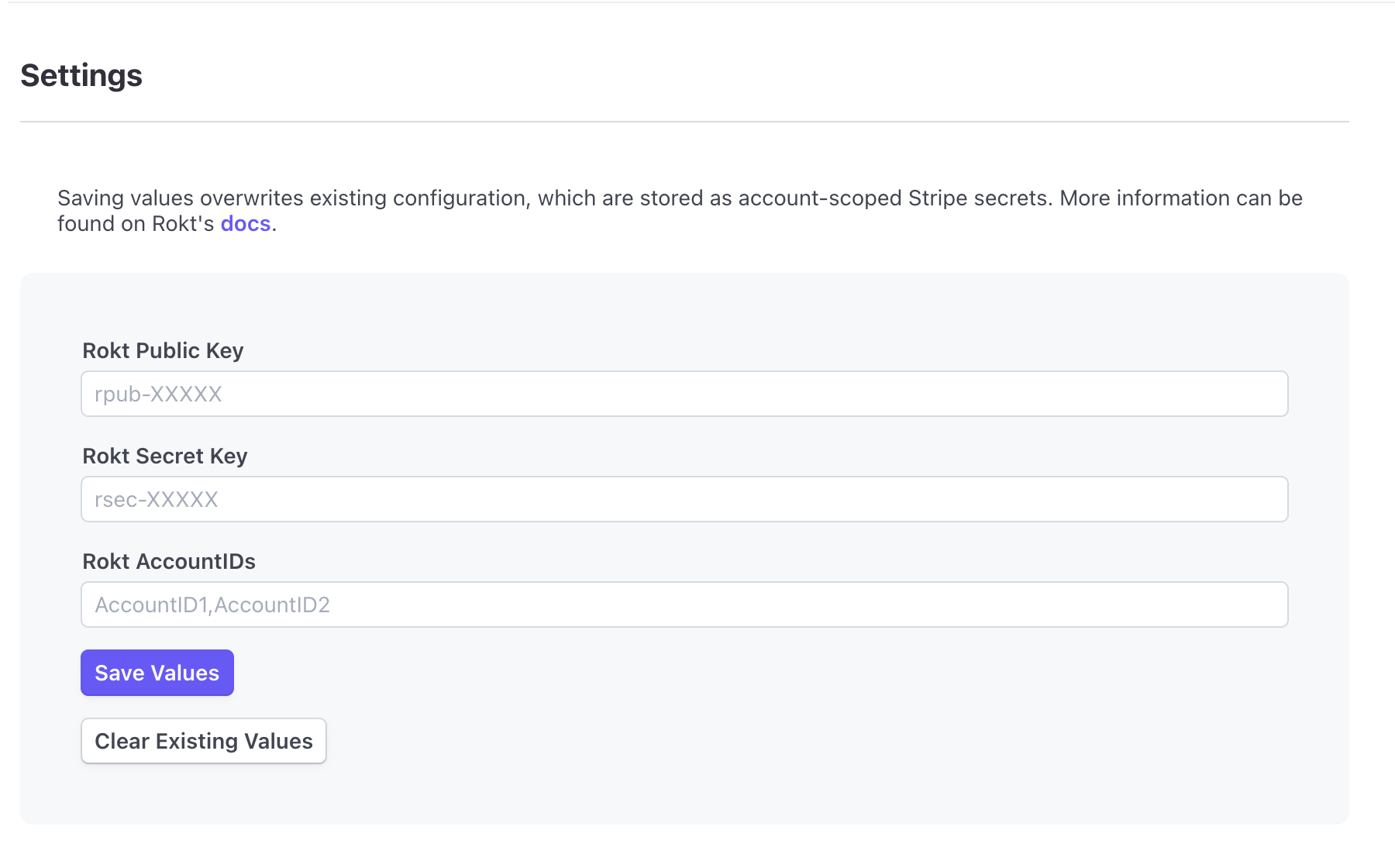Select the Rokt AccountIDs input field
Viewport: 1395px width, 868px height.
click(x=684, y=604)
